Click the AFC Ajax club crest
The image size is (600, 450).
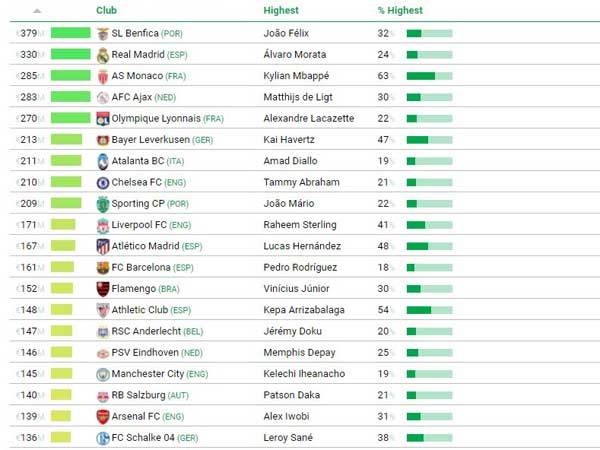[102, 97]
